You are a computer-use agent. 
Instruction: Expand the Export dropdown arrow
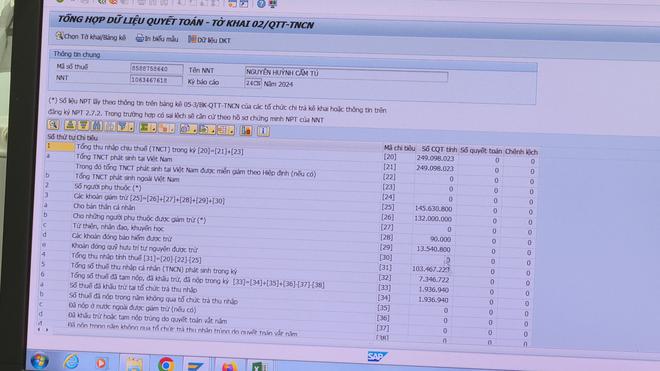point(213,130)
